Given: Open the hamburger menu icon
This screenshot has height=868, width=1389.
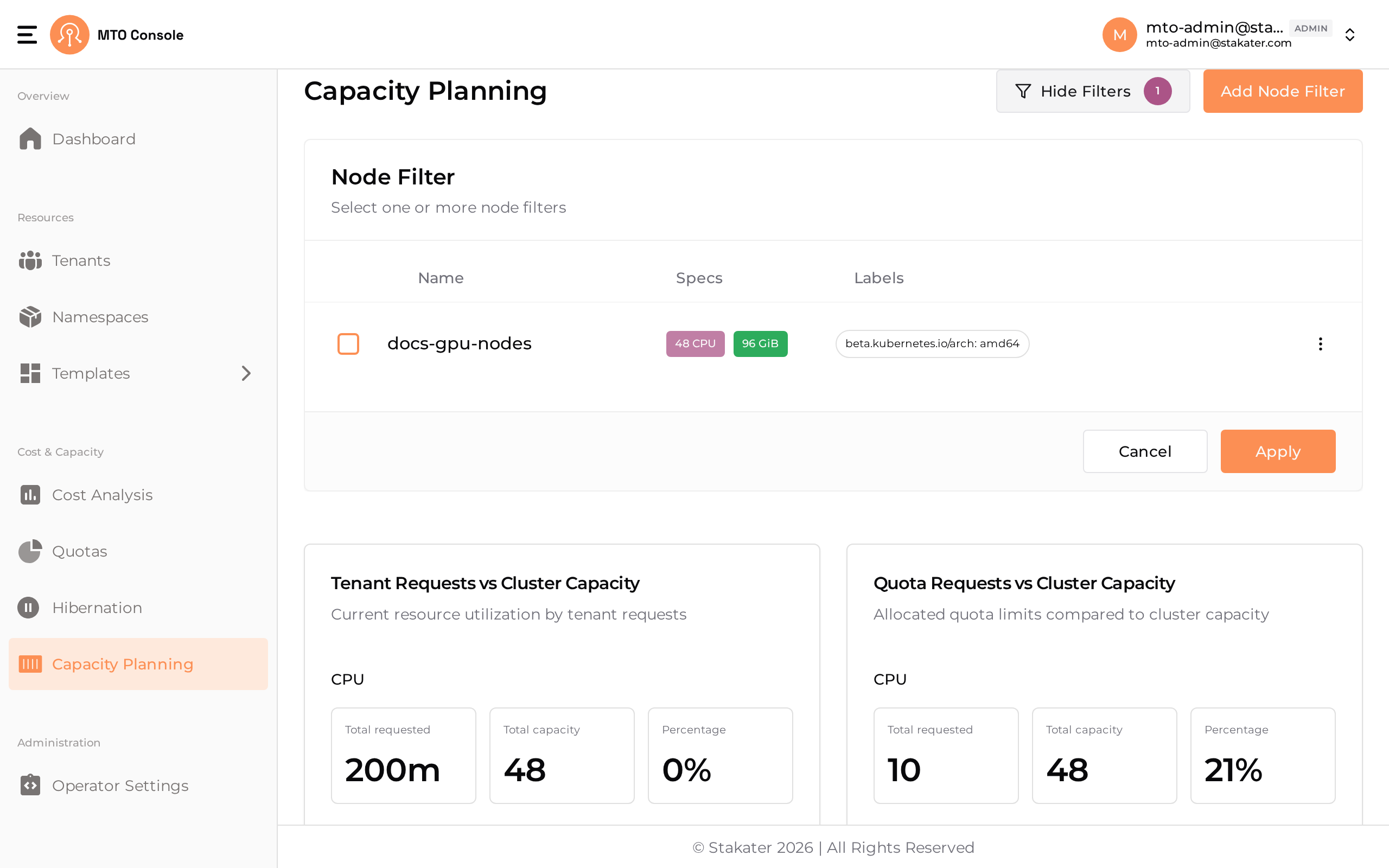Looking at the screenshot, I should (x=27, y=34).
